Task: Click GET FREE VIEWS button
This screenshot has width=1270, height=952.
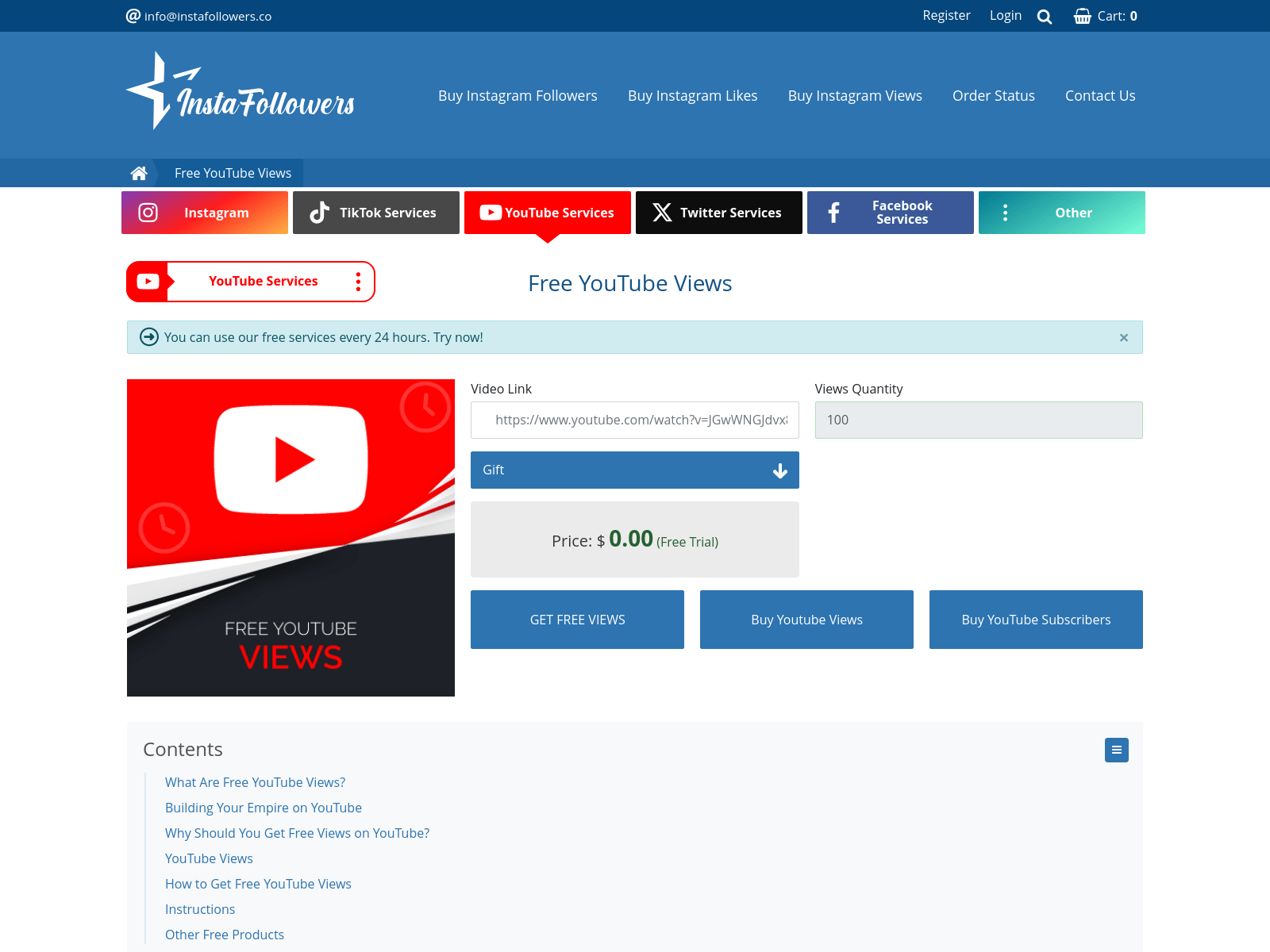Action: pos(577,620)
